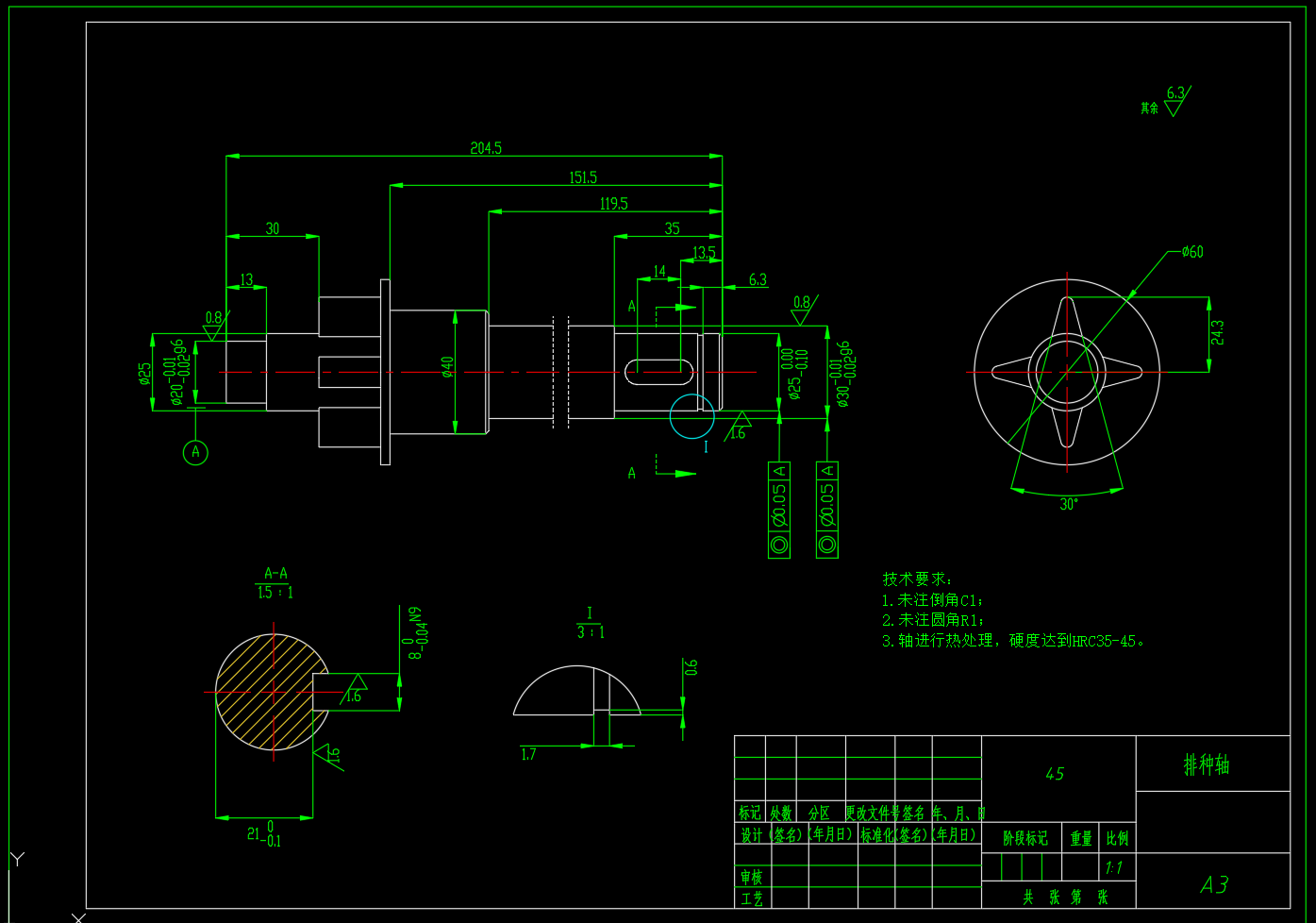This screenshot has height=923, width=1316.
Task: Select the A-A section view title
Action: (x=275, y=573)
